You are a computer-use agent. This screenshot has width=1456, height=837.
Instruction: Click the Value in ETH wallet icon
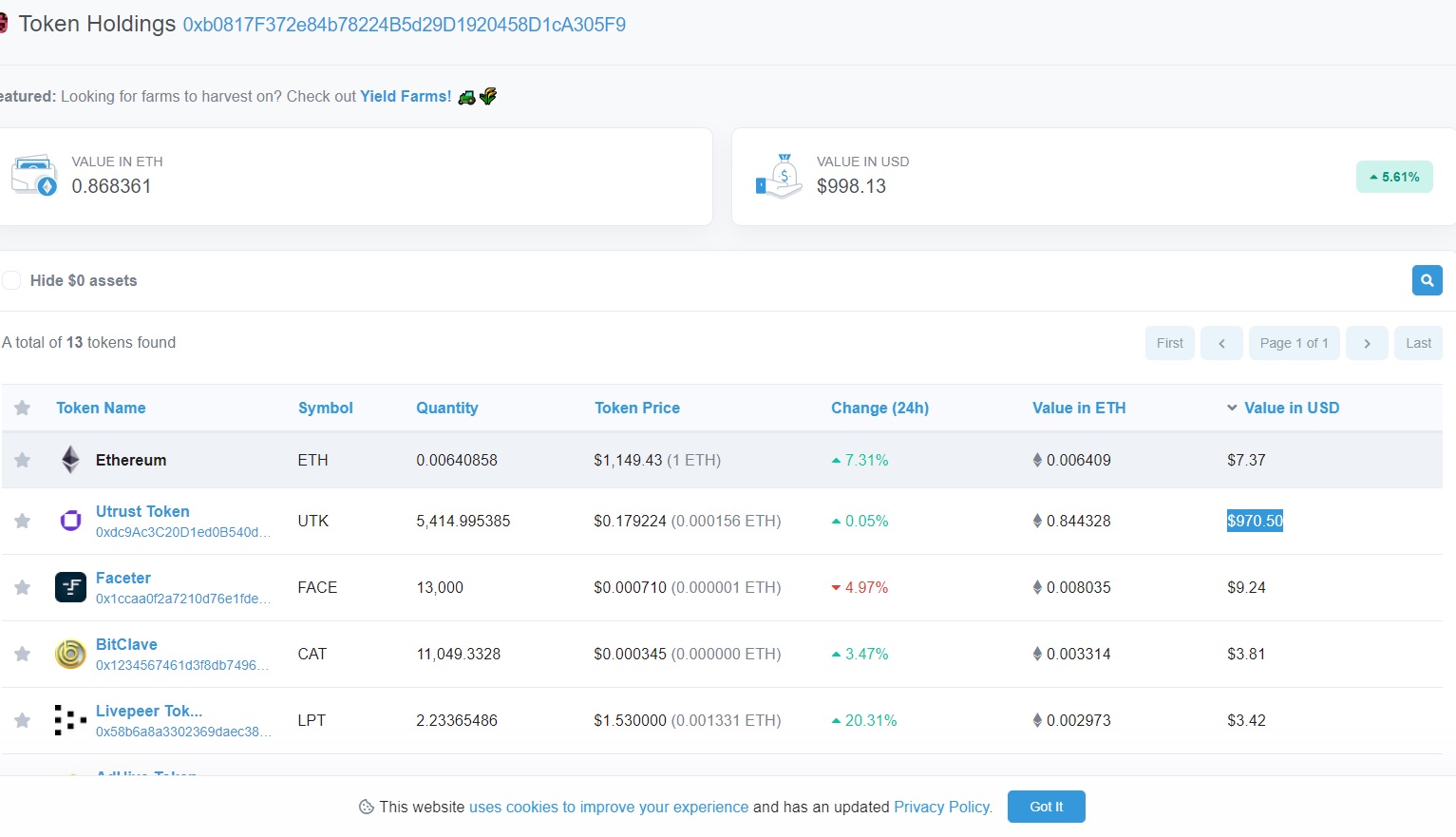tap(34, 176)
